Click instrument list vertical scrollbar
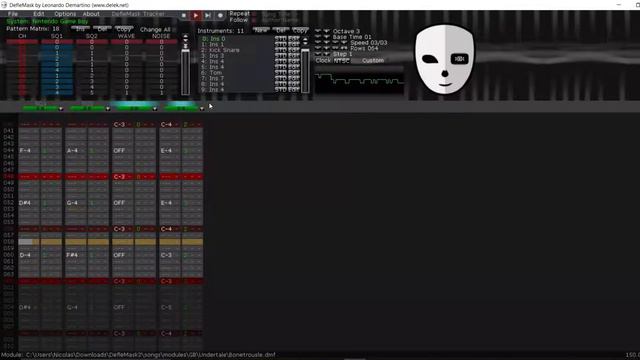Screen dimensions: 640x360 (305, 70)
